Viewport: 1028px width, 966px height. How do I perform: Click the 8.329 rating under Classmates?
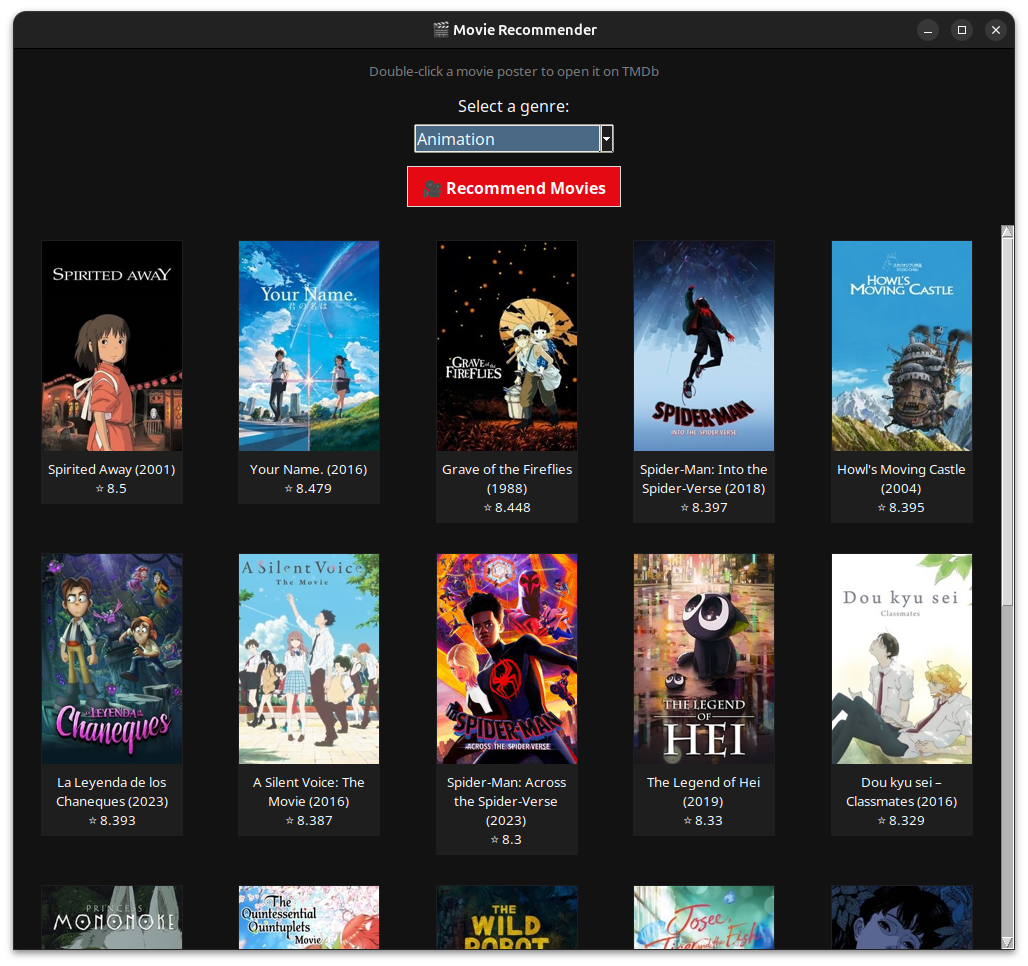(901, 820)
